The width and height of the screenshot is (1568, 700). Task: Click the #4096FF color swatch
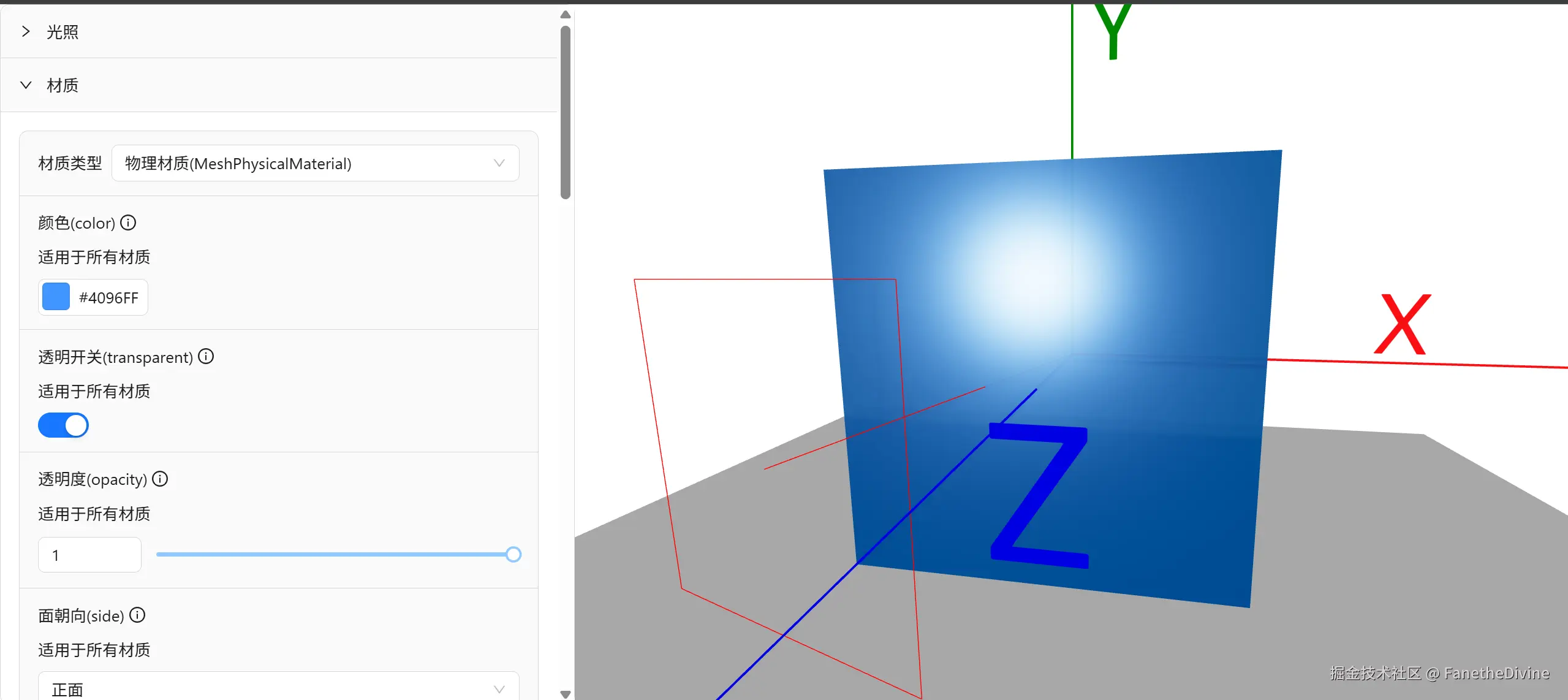pos(56,297)
